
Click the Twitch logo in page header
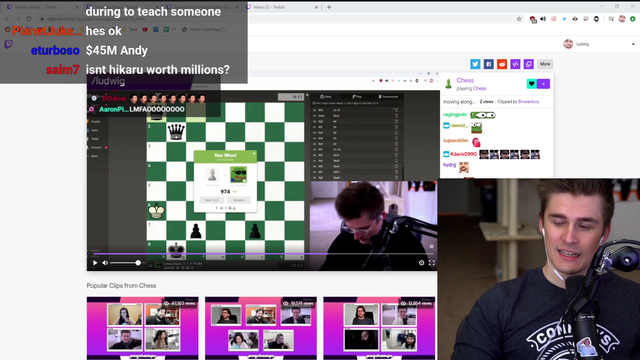(x=9, y=44)
